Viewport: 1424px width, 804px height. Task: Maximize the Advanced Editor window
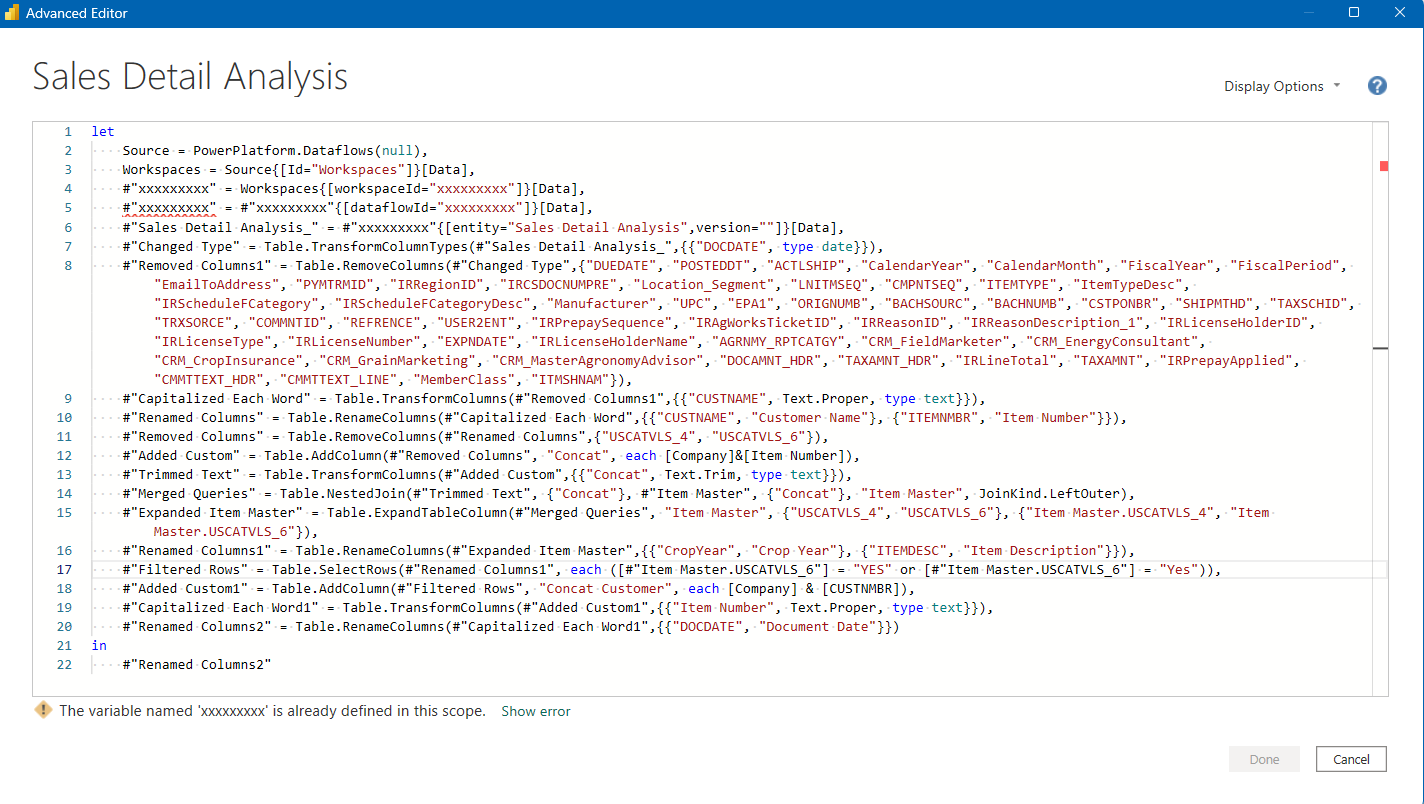(1354, 13)
